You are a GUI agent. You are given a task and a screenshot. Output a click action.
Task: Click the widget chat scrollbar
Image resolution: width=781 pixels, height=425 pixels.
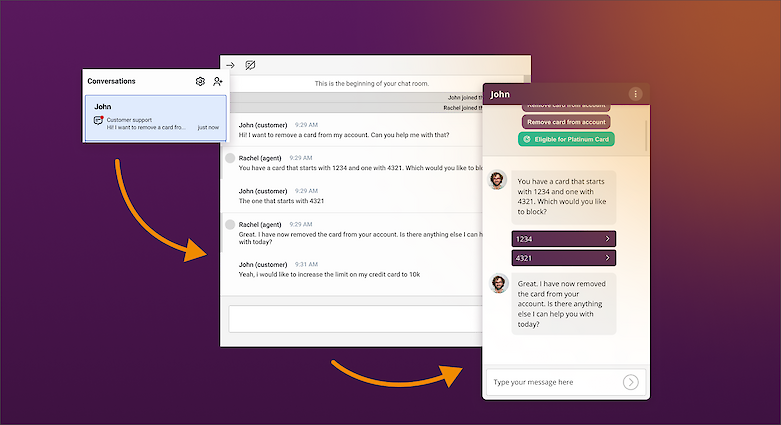pos(646,135)
